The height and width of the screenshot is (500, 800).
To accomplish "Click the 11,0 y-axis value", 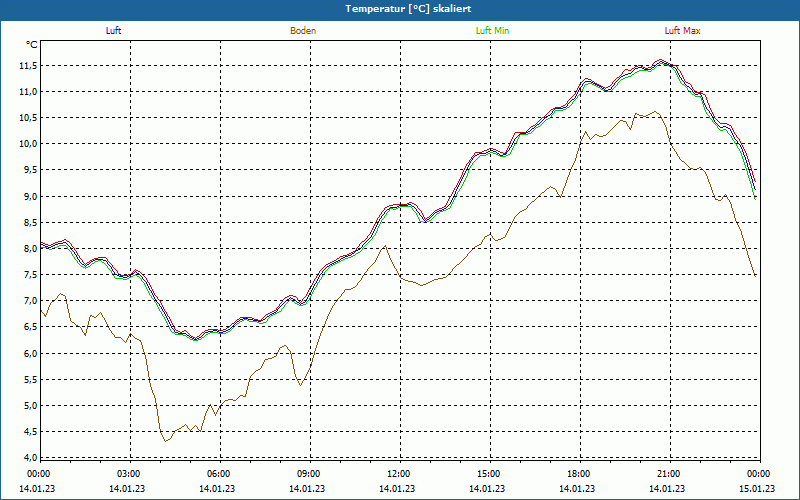I will pos(28,92).
